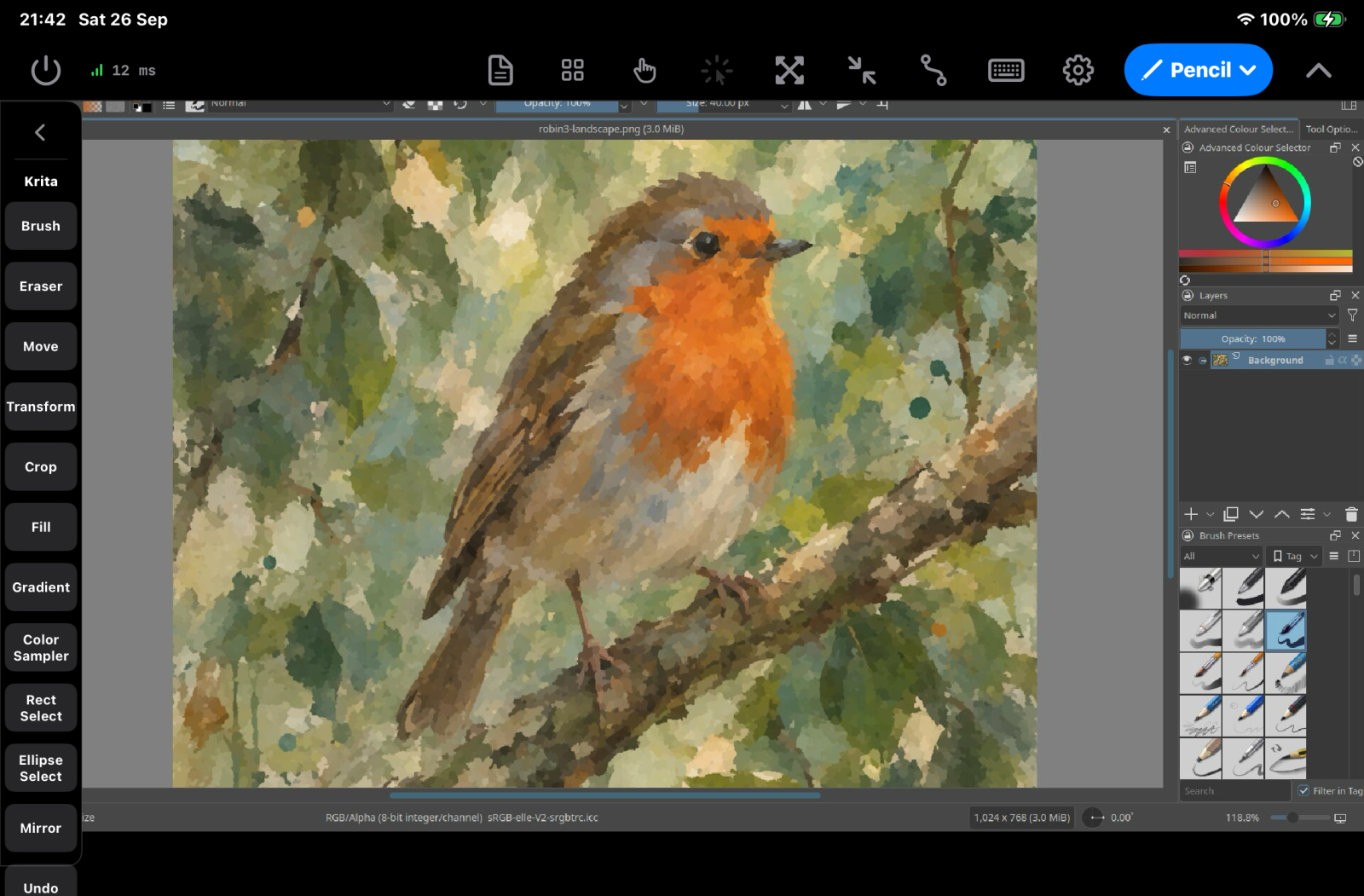Duplicate the layer with the copy icon
The image size is (1364, 896).
pos(1230,514)
